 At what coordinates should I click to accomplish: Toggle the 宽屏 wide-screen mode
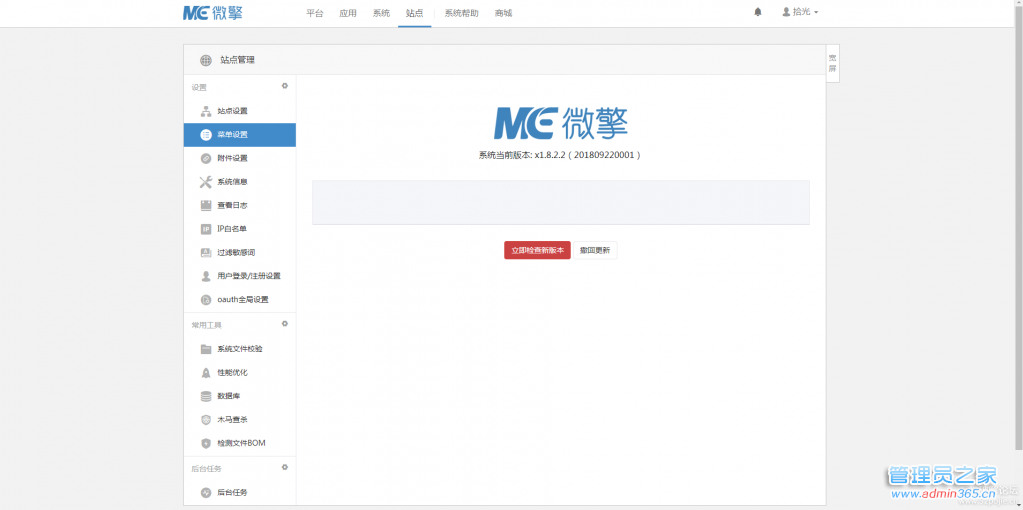[x=832, y=63]
